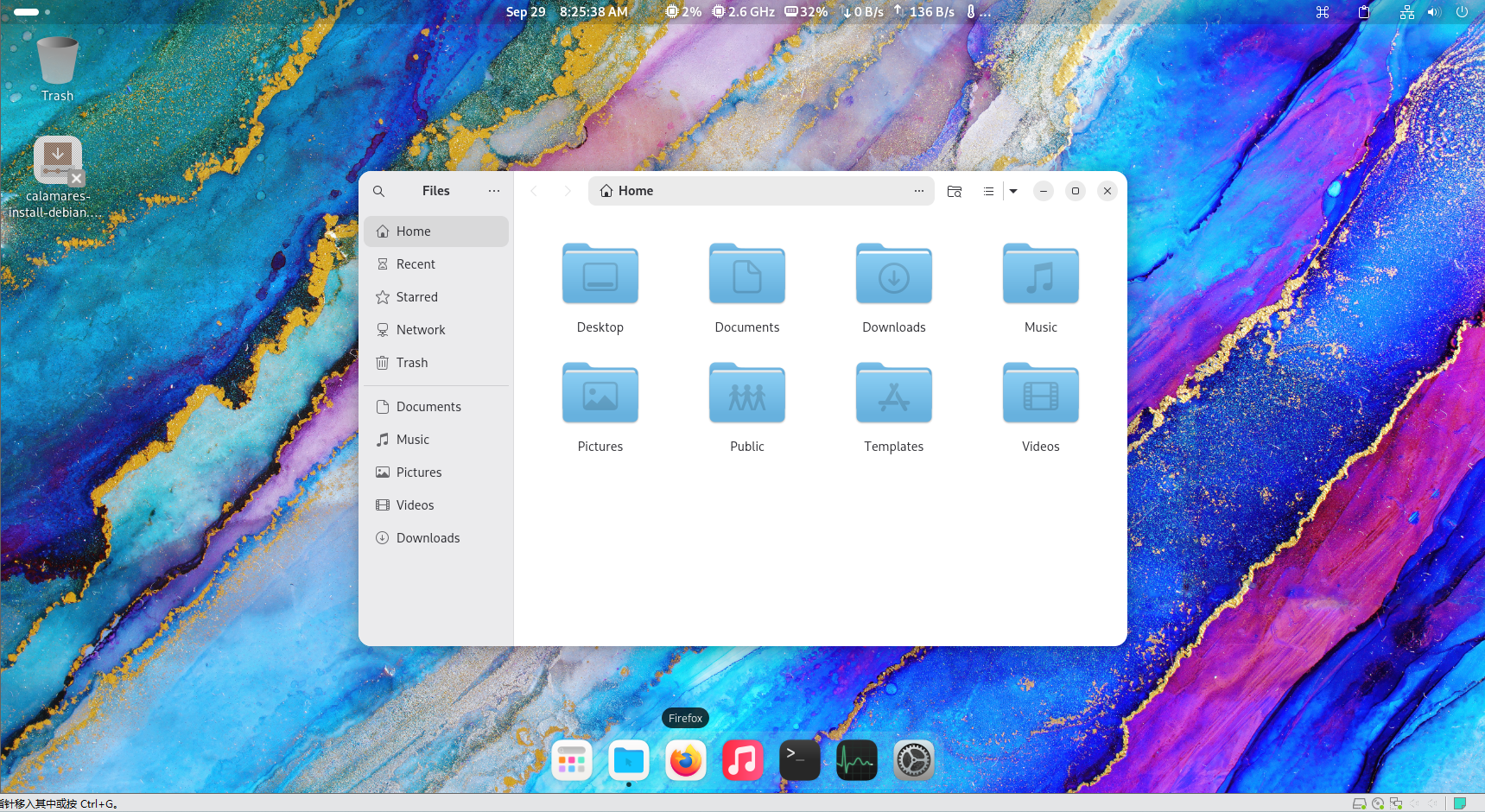Image resolution: width=1485 pixels, height=812 pixels.
Task: Open the volume indicator in top bar
Action: point(1433,12)
